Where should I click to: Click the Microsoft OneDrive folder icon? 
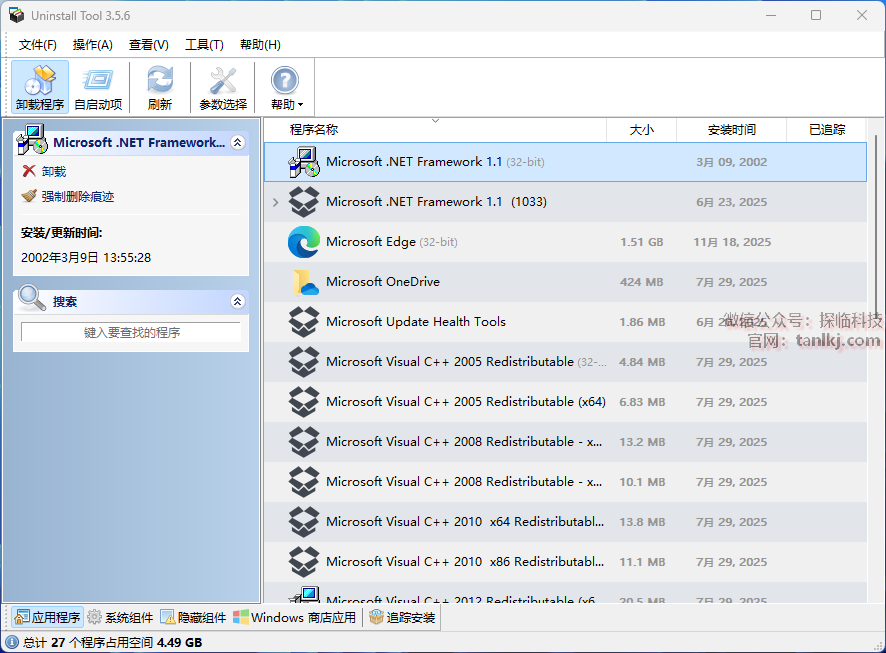(305, 282)
